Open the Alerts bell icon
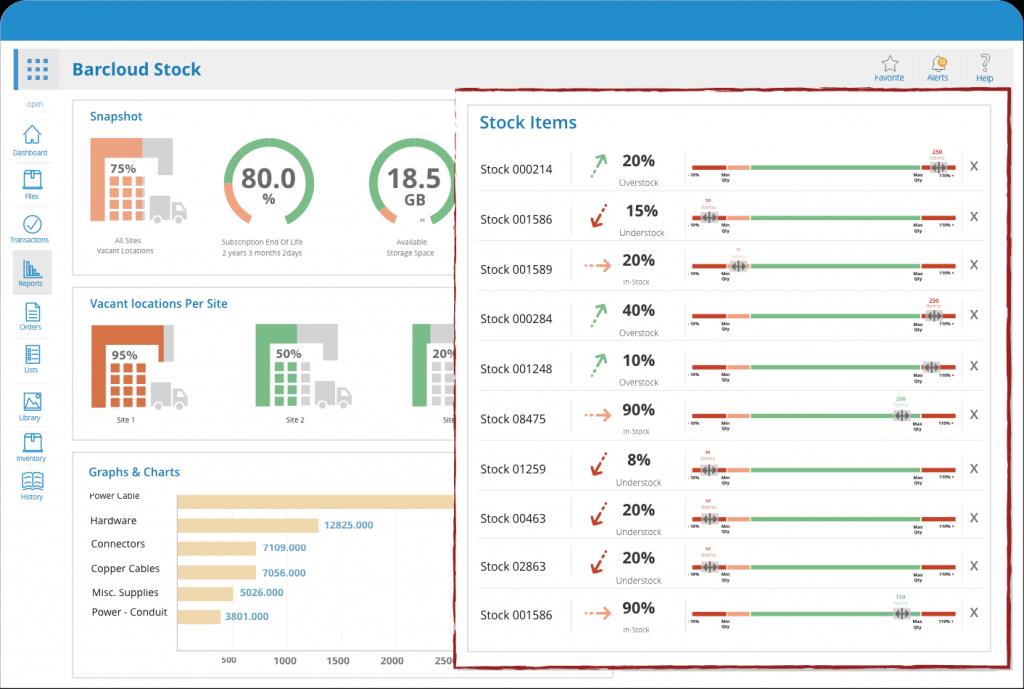 (x=938, y=65)
